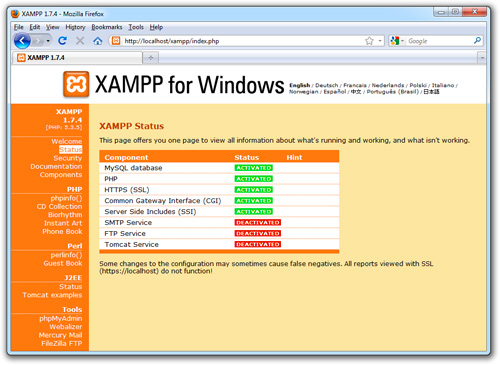The width and height of the screenshot is (500, 365).
Task: Click the search magnifier icon
Action: coord(477,41)
